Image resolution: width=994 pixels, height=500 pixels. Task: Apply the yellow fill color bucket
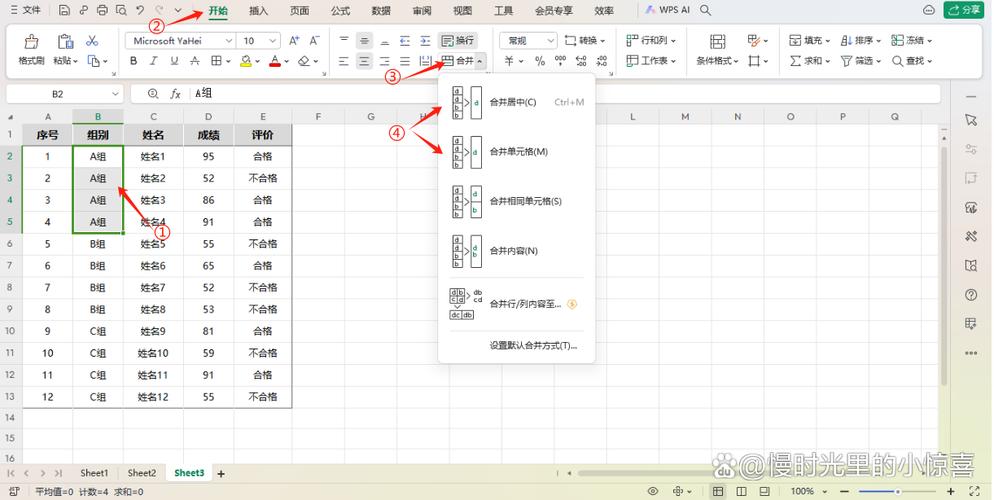click(246, 61)
